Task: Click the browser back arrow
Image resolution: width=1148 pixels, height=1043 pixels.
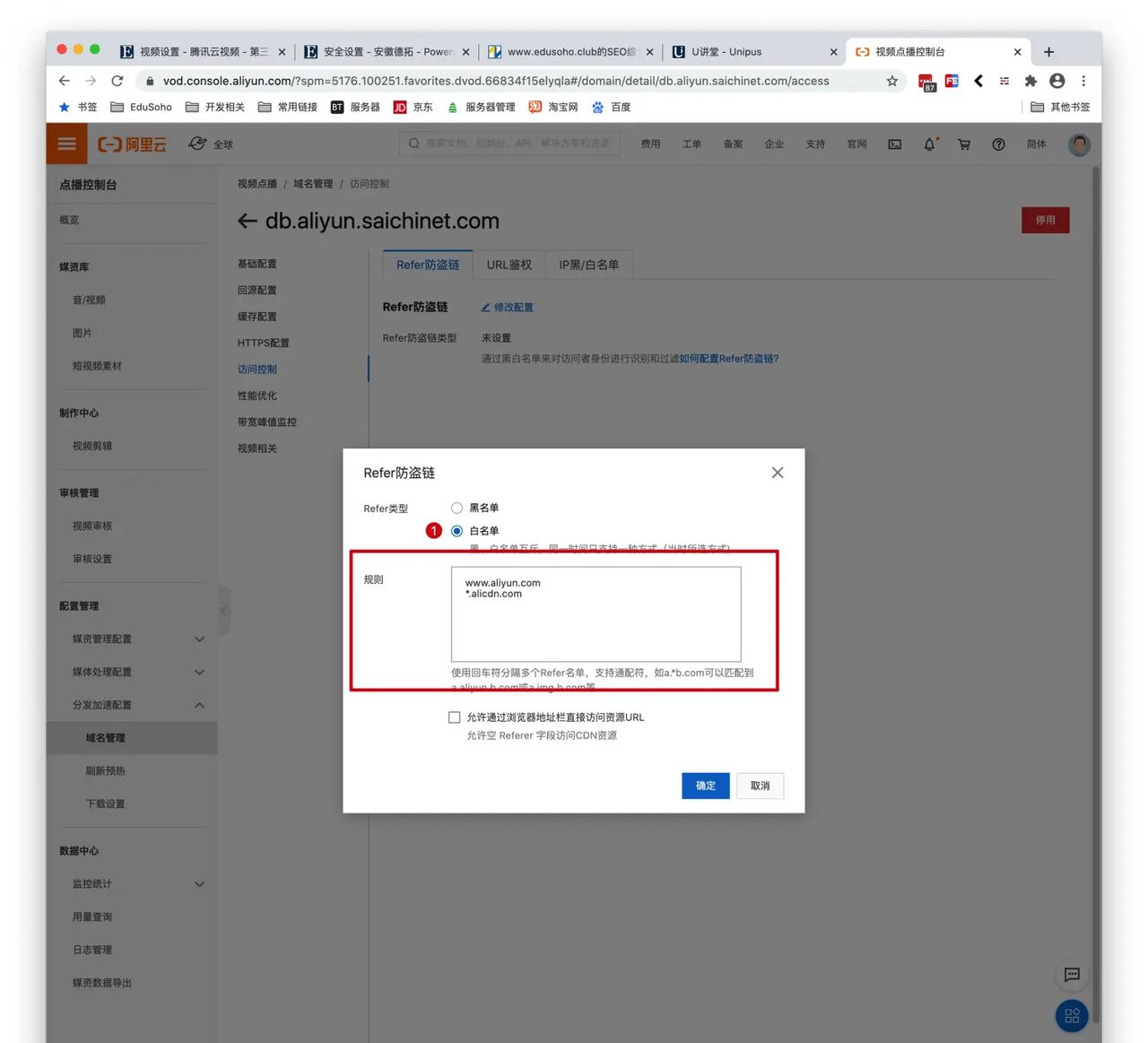Action: click(x=65, y=81)
